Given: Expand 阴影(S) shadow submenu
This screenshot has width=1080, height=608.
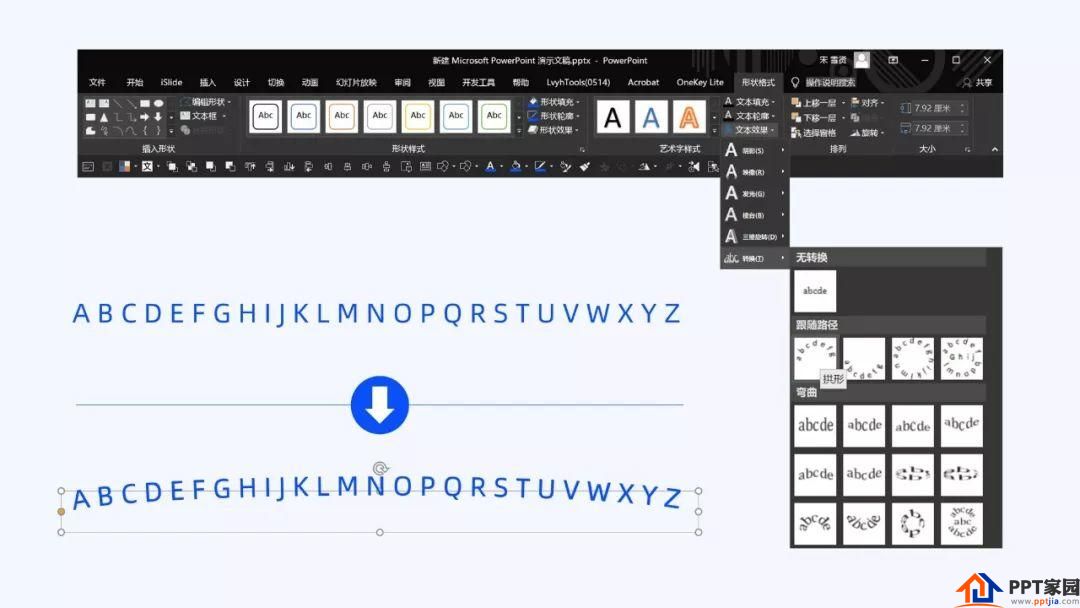Looking at the screenshot, I should [754, 150].
